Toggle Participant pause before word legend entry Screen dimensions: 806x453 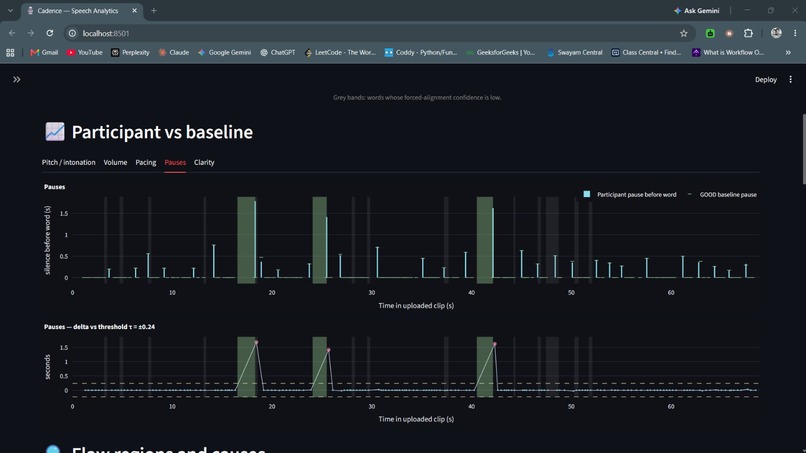(x=630, y=194)
